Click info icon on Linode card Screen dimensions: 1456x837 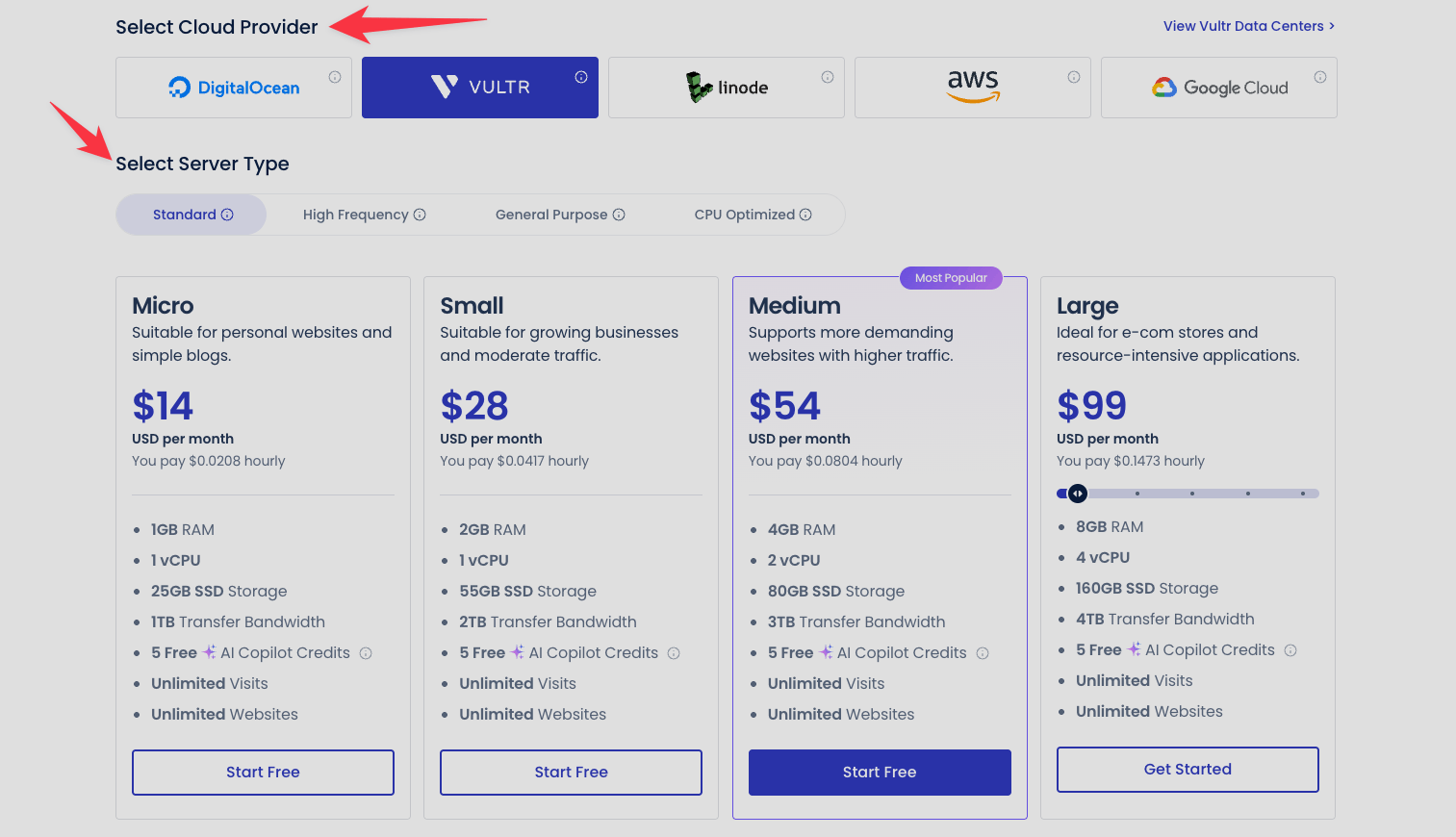pos(828,77)
